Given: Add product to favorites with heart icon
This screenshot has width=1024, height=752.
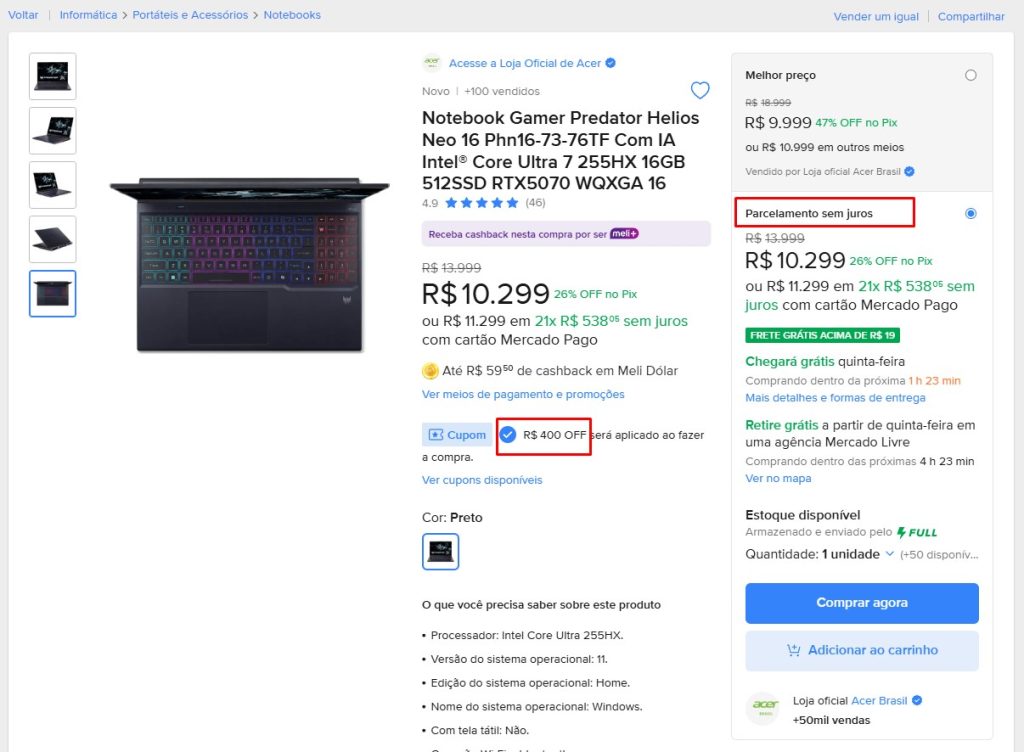Looking at the screenshot, I should [x=700, y=91].
